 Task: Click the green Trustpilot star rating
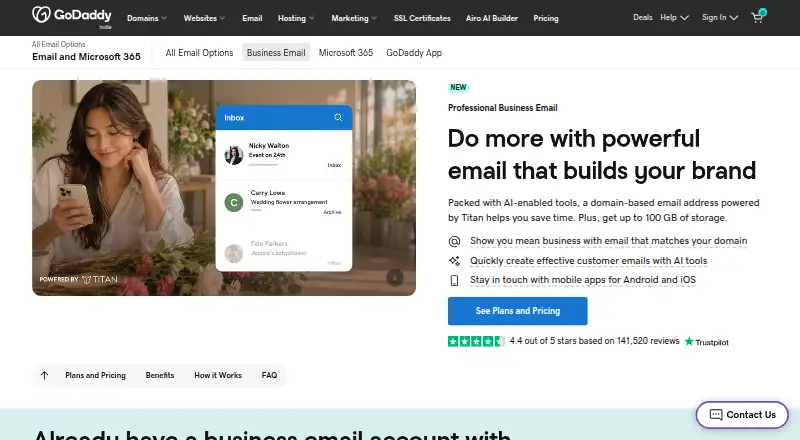[476, 341]
